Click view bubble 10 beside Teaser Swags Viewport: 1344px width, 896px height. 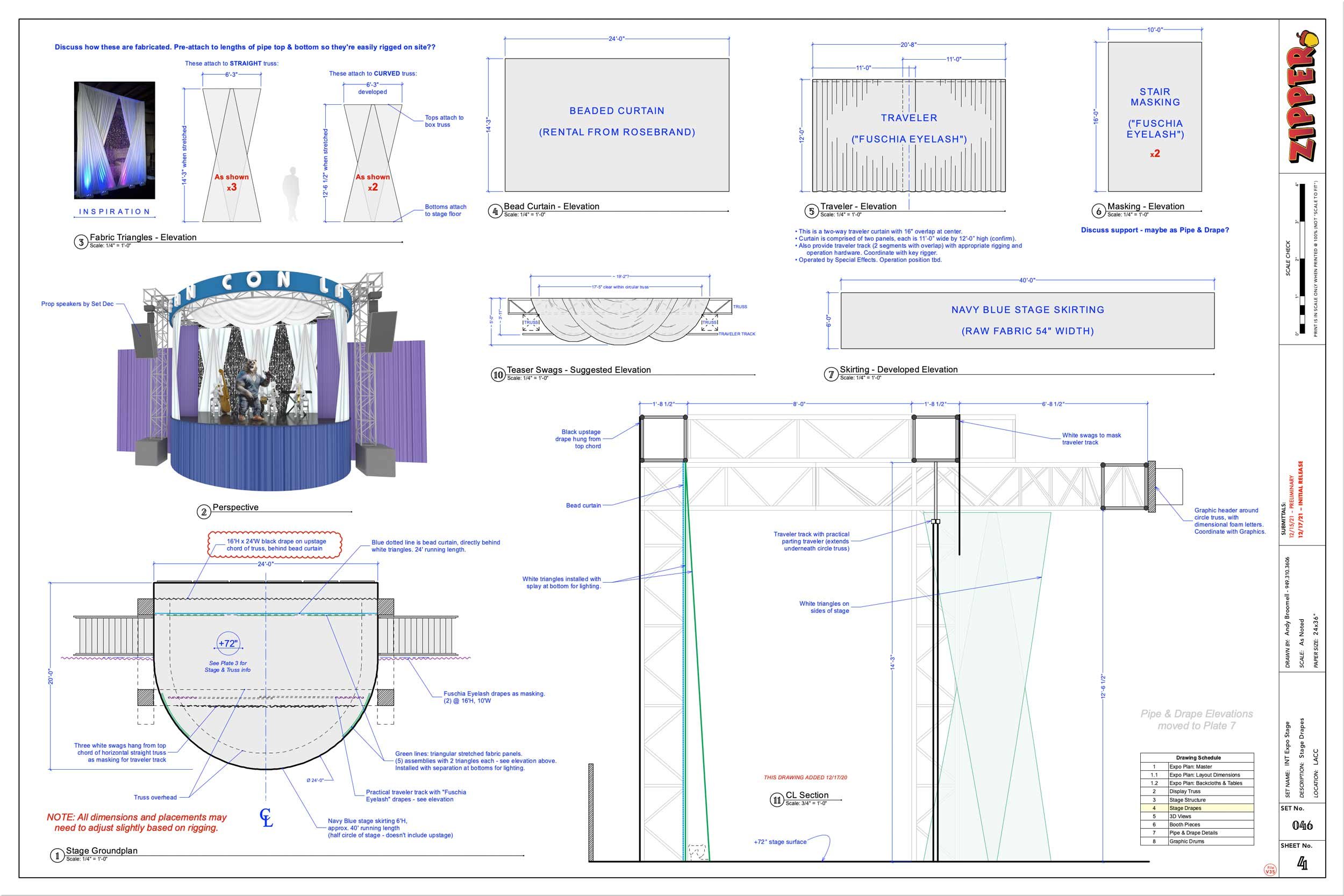(498, 375)
